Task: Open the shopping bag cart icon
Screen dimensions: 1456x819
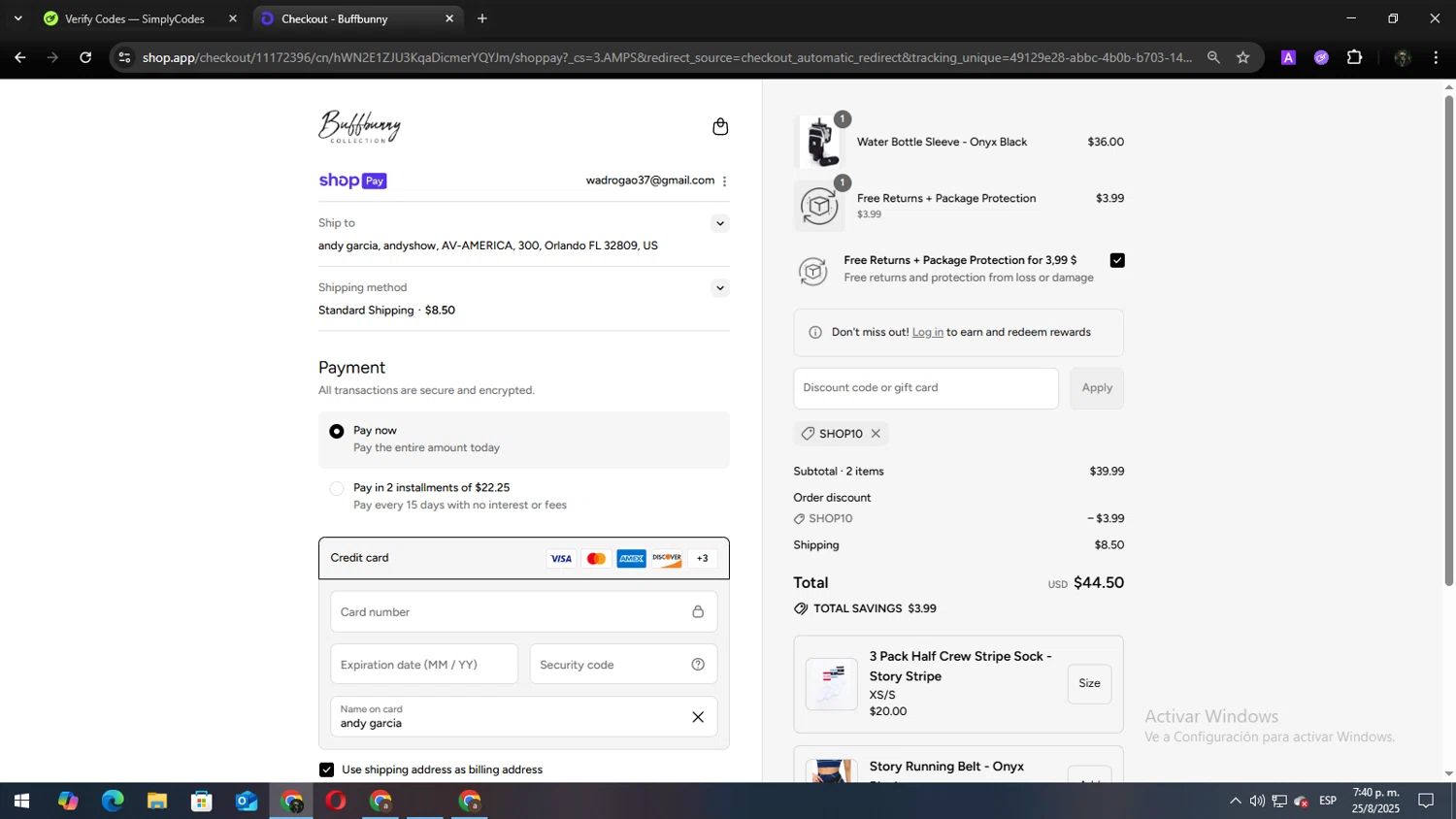Action: [x=720, y=127]
